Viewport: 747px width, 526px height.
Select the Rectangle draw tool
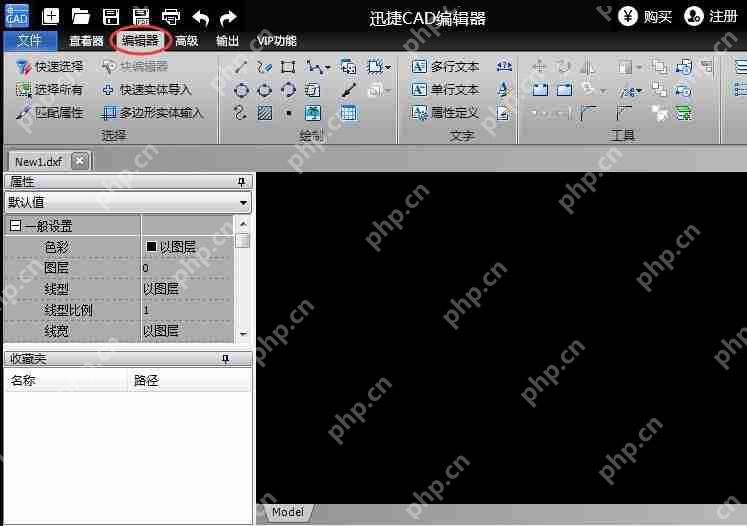288,67
